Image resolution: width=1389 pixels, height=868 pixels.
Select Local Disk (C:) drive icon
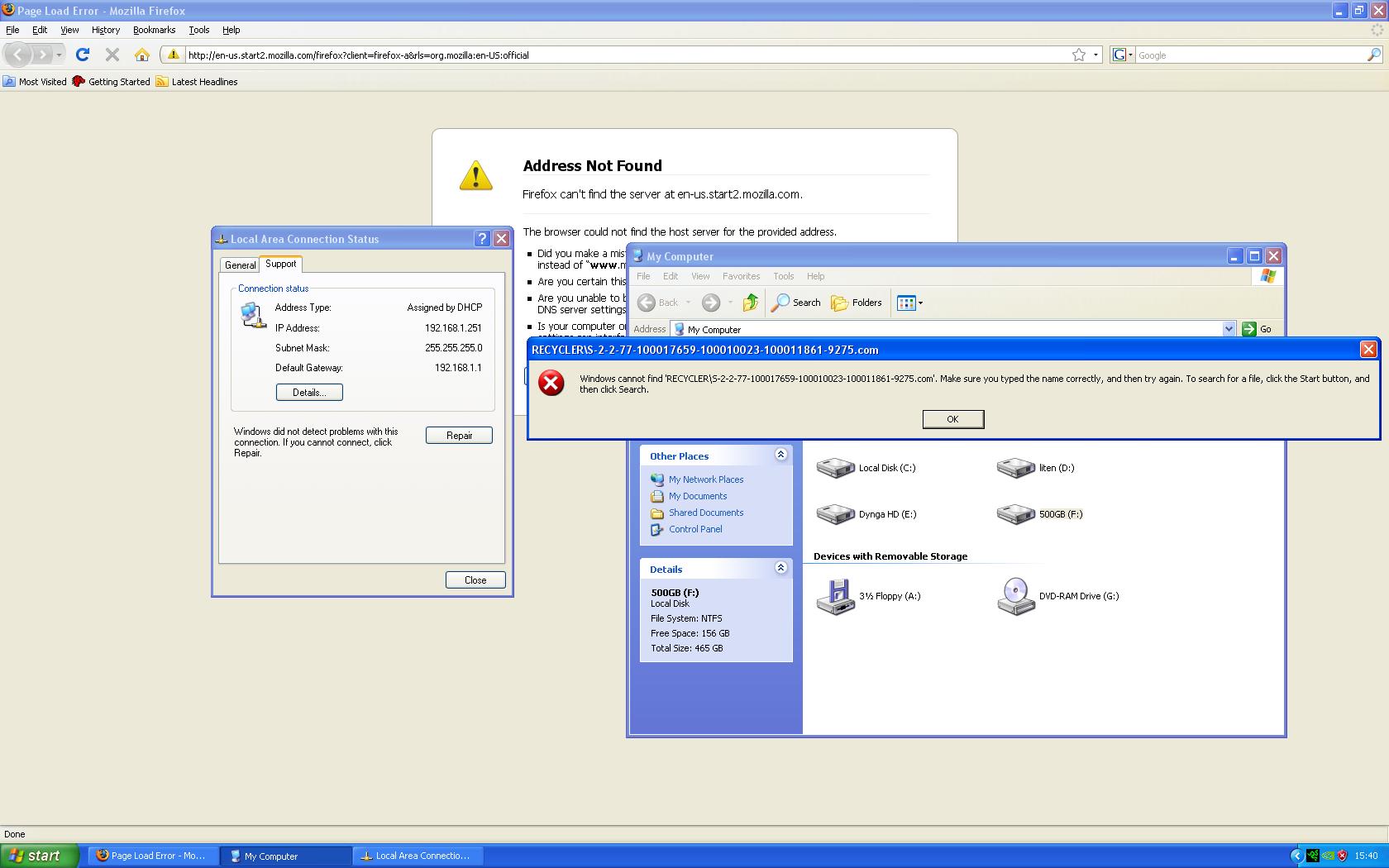point(835,468)
